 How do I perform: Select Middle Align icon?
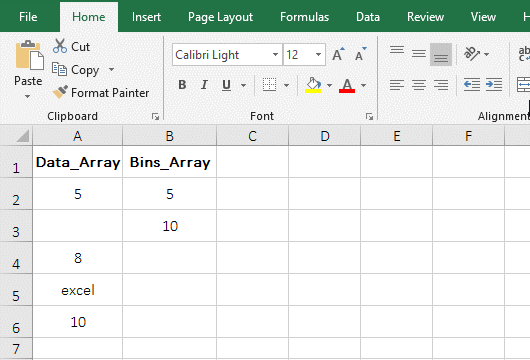pos(419,54)
